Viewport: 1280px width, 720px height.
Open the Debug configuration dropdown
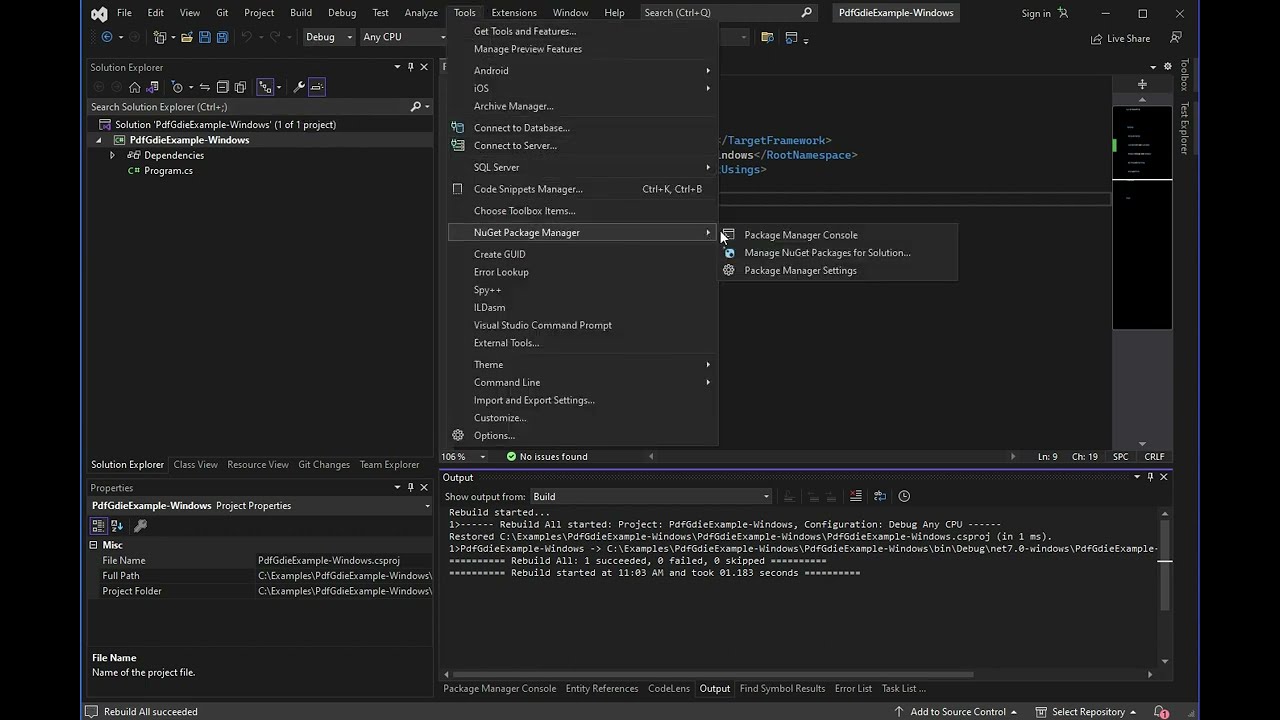coord(329,37)
